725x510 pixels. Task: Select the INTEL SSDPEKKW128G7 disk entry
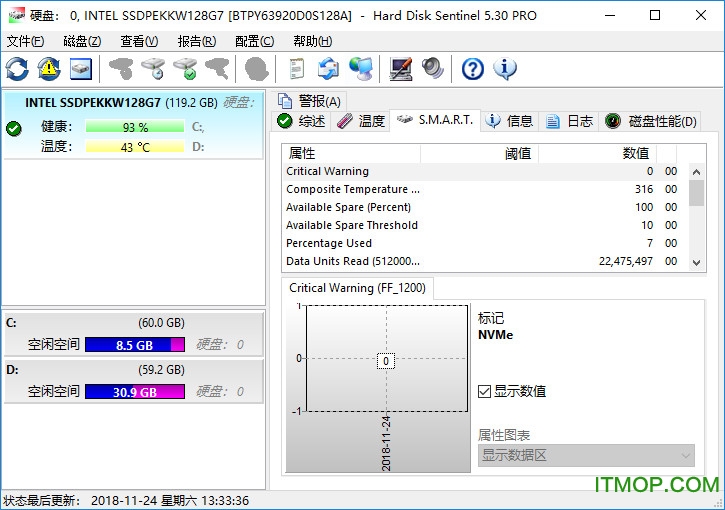(133, 125)
